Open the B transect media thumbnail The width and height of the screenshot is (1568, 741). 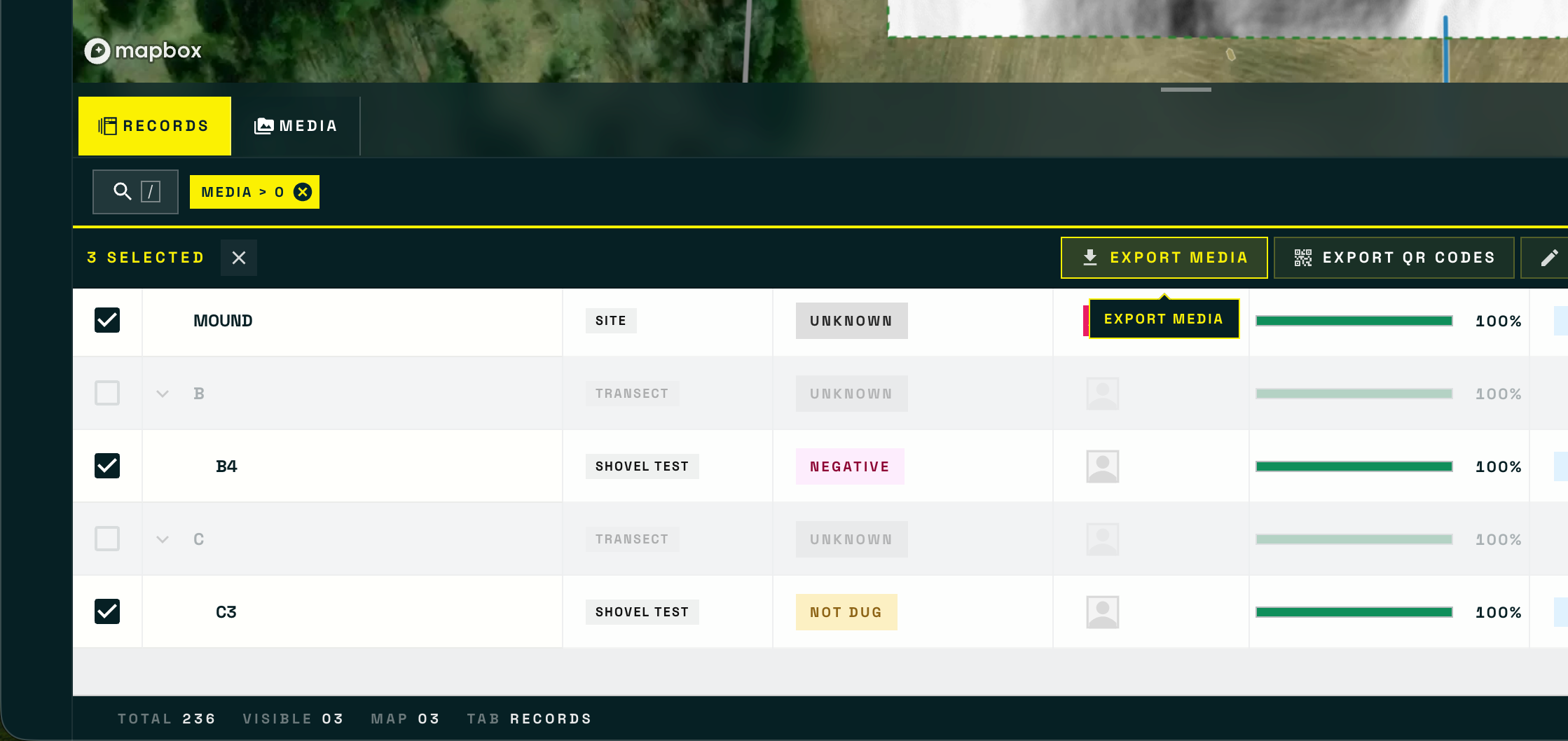pos(1102,394)
